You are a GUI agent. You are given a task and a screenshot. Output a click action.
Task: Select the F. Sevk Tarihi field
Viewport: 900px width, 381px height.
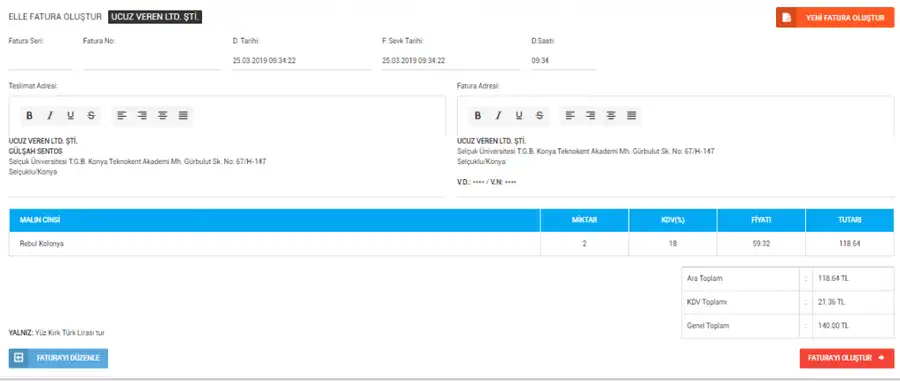451,60
